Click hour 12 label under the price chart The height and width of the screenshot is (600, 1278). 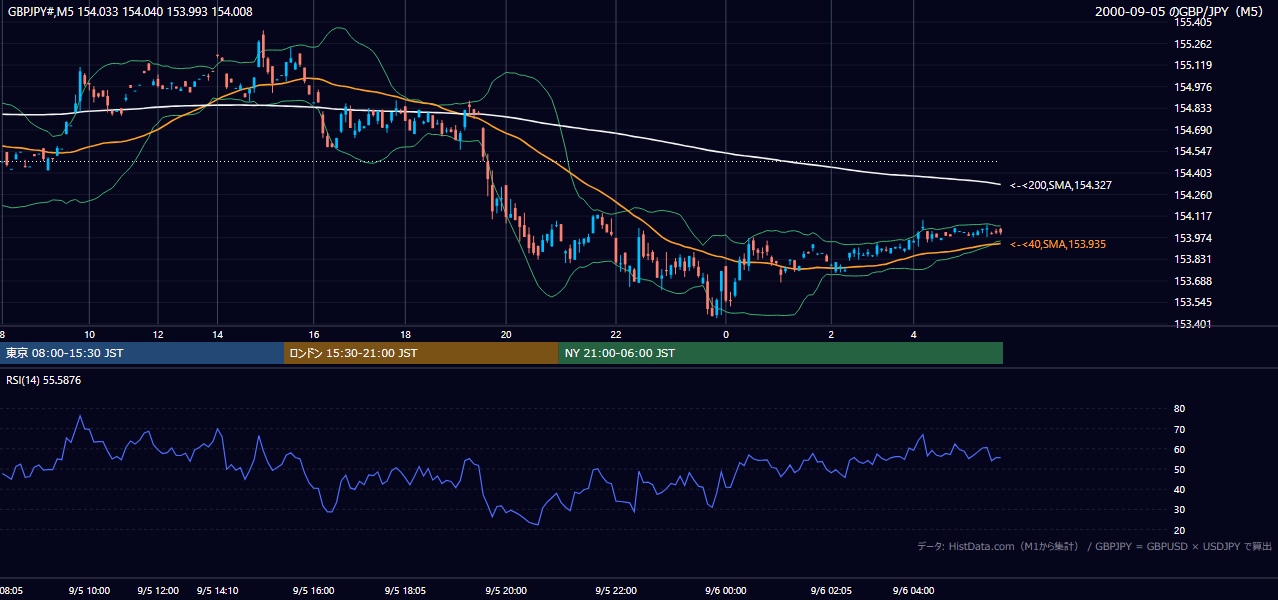coord(158,334)
